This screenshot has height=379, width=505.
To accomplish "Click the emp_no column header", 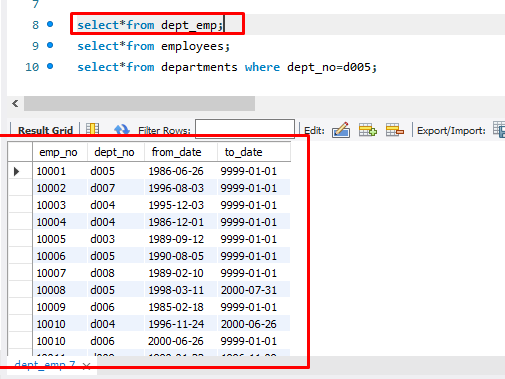I will tap(60, 152).
